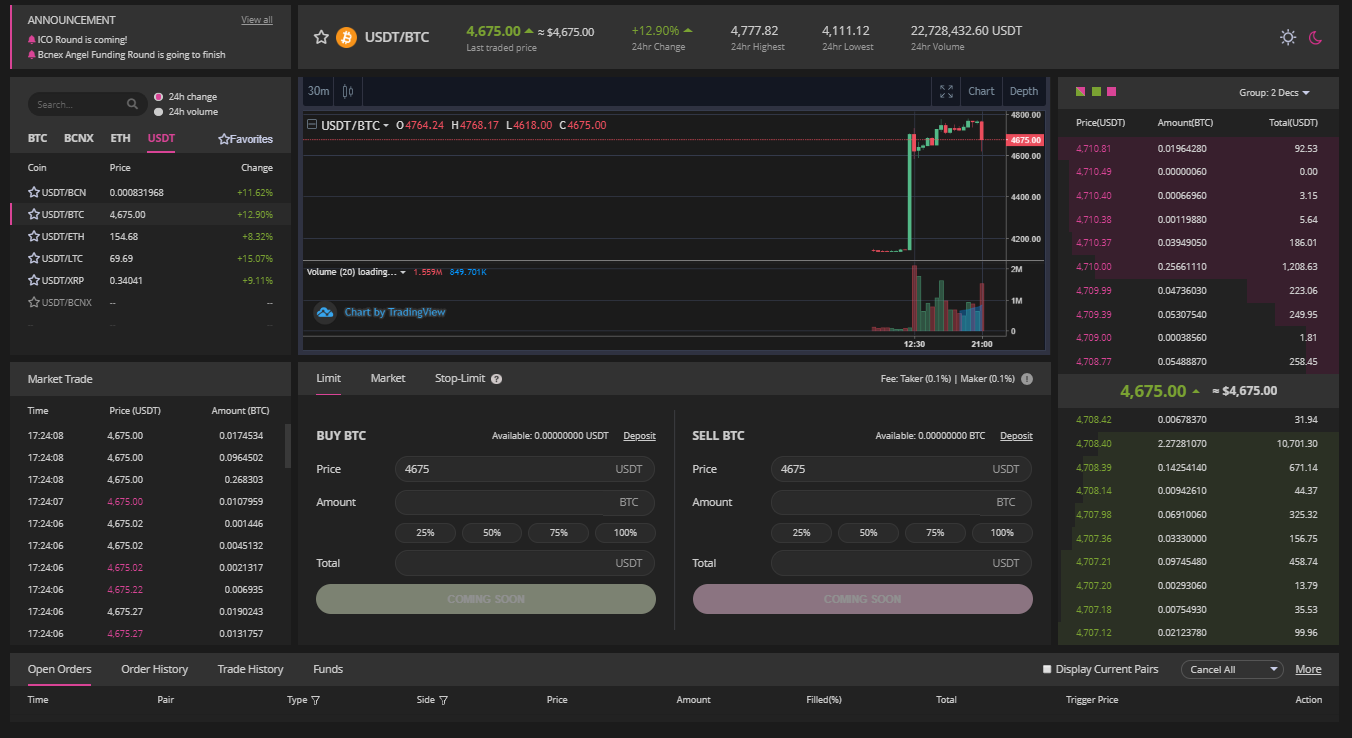The height and width of the screenshot is (738, 1352).
Task: Expand the chart to fullscreen
Action: coord(946,91)
